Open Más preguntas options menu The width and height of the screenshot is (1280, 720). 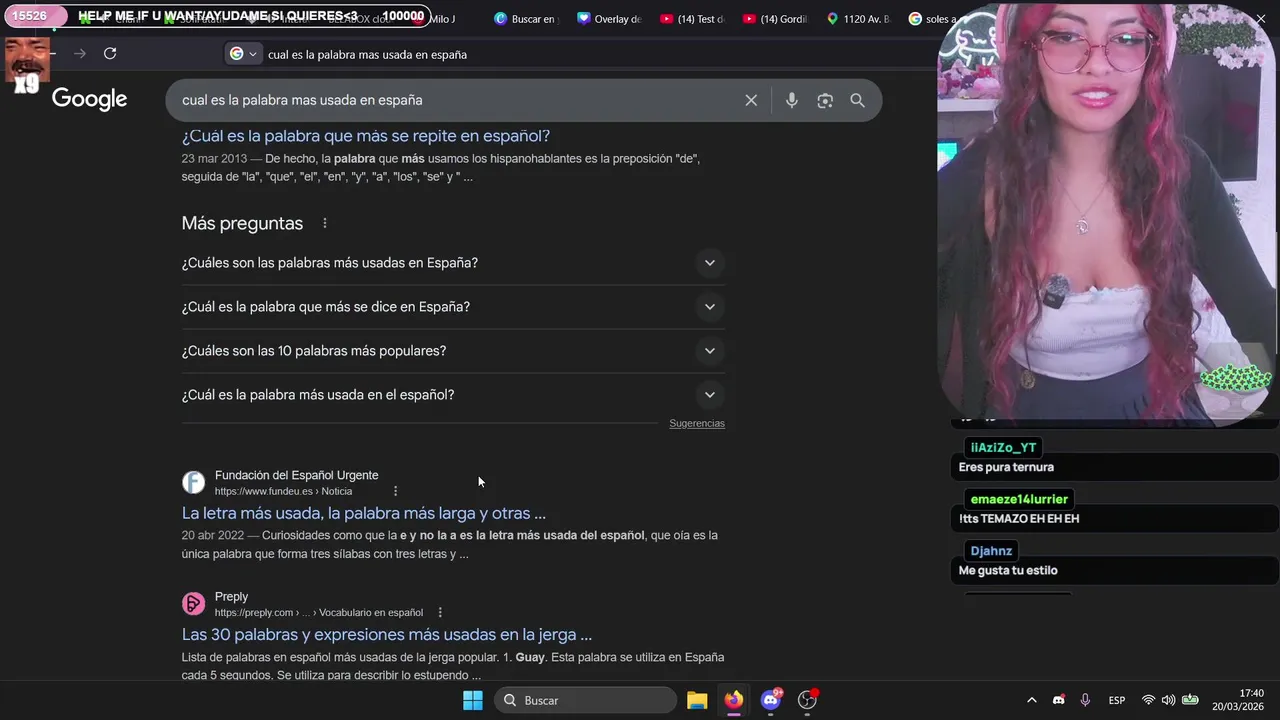coord(325,223)
